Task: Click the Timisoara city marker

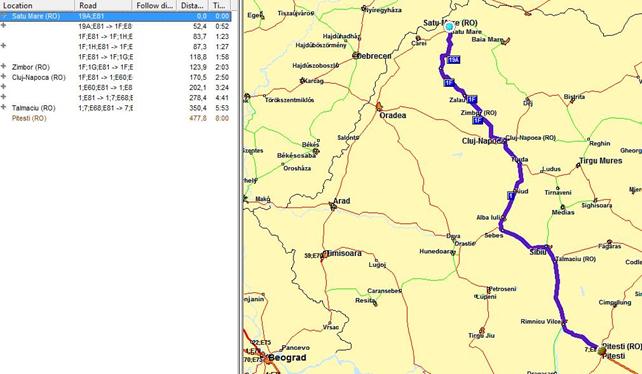Action: (x=325, y=255)
